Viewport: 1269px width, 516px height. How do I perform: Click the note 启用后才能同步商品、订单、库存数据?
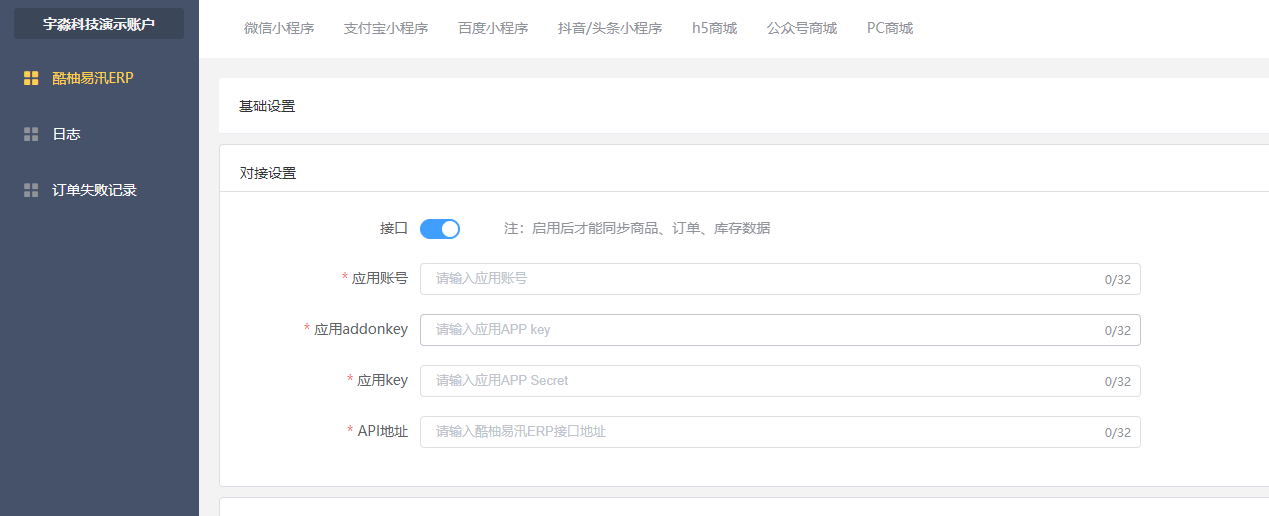(637, 228)
